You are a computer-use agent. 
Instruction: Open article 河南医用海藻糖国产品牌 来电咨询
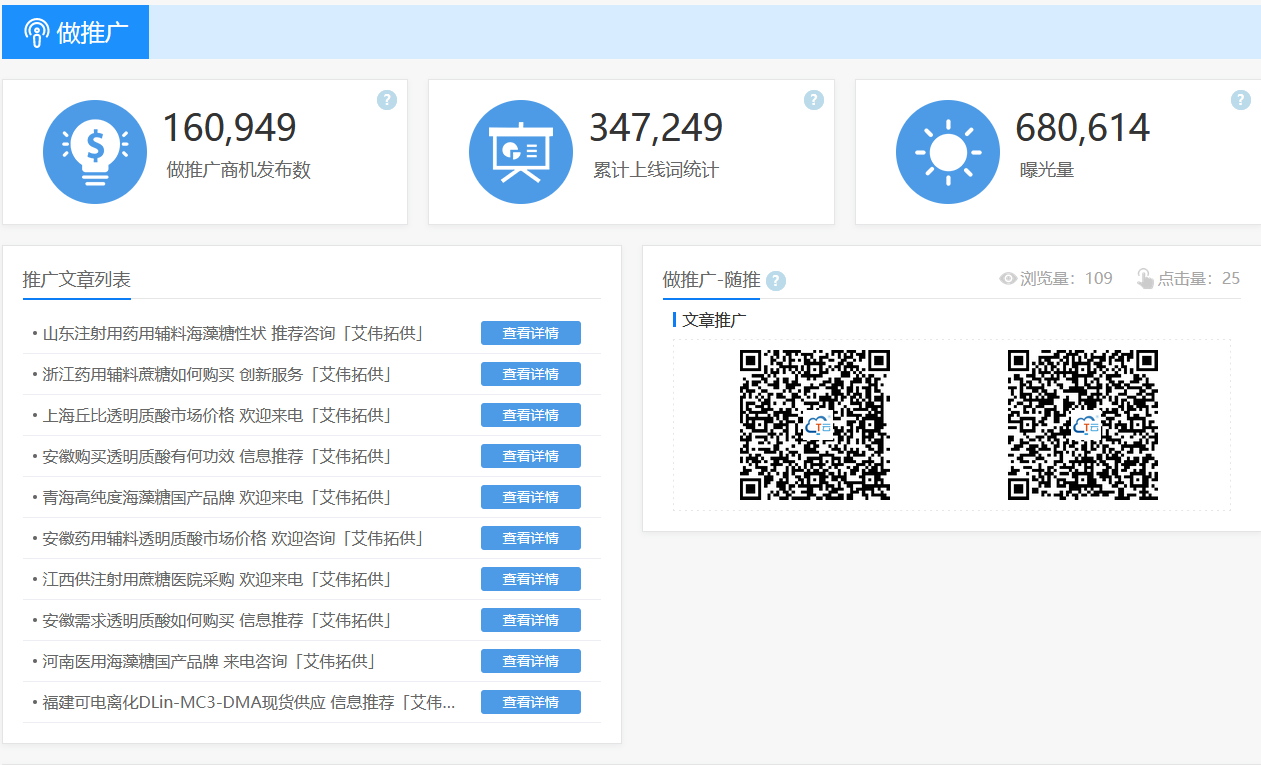point(211,661)
